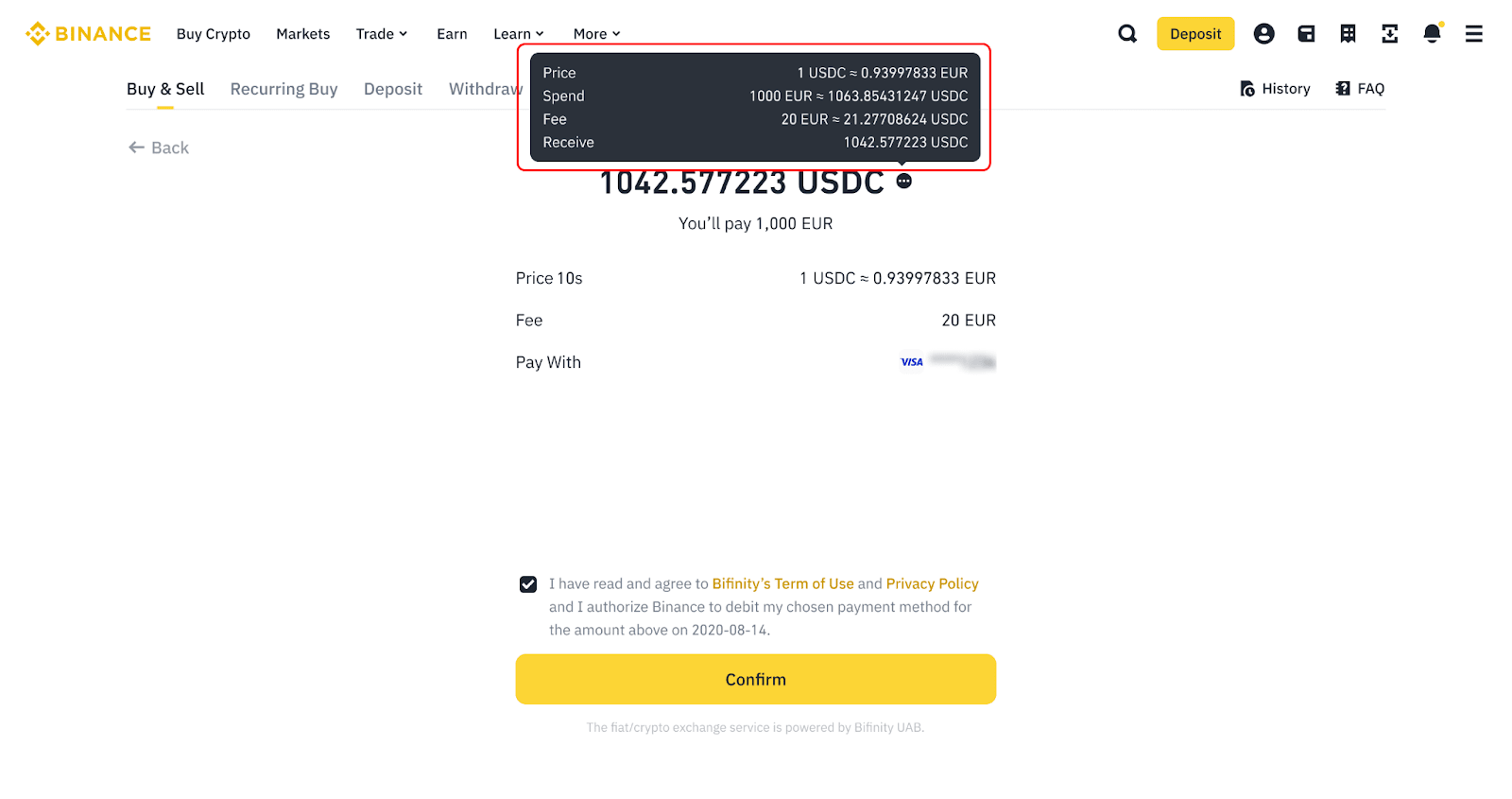Open the wallet icon in header

(1306, 34)
